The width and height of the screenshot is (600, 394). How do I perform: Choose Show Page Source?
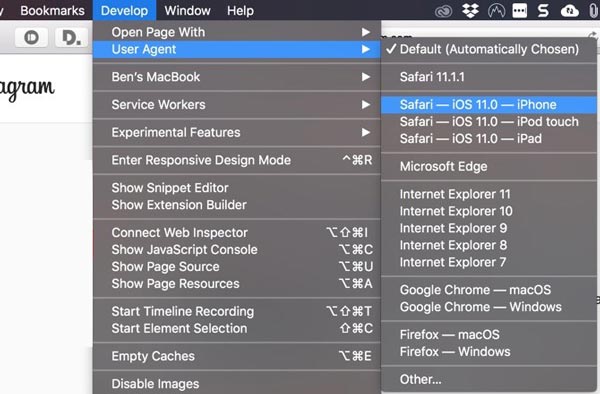[237, 267]
